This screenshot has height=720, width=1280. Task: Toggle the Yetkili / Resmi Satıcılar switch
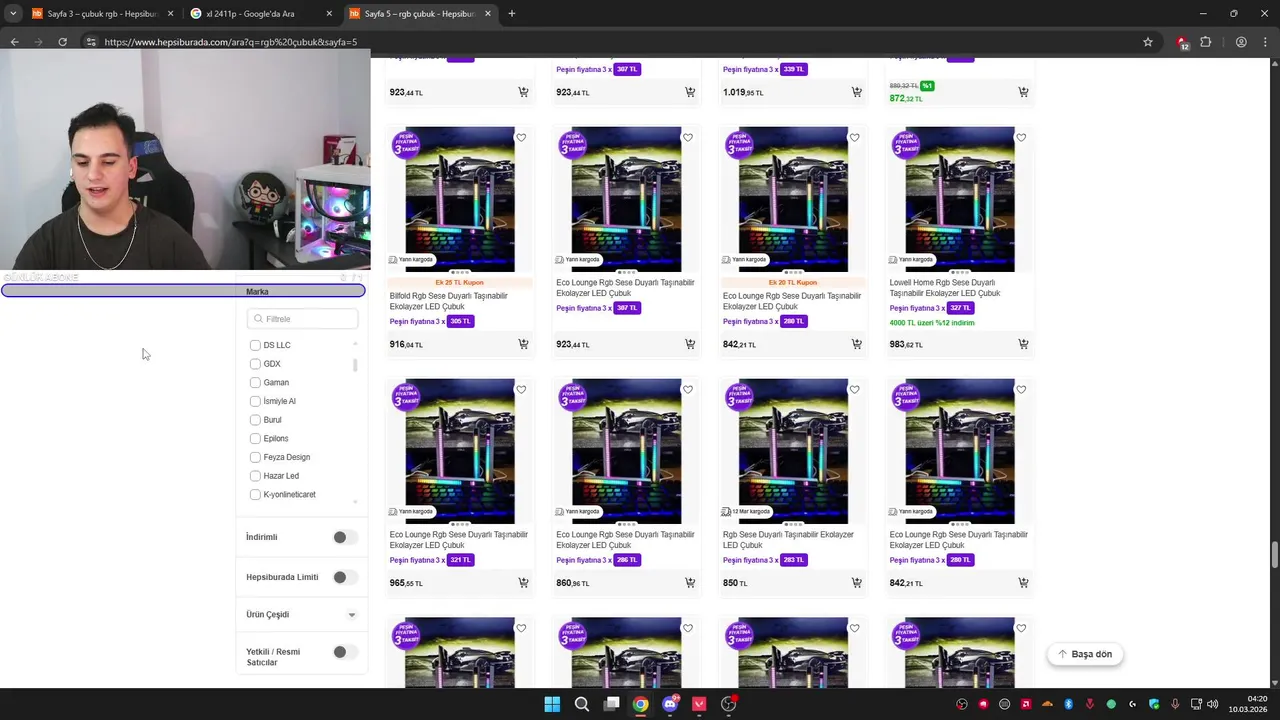point(345,652)
